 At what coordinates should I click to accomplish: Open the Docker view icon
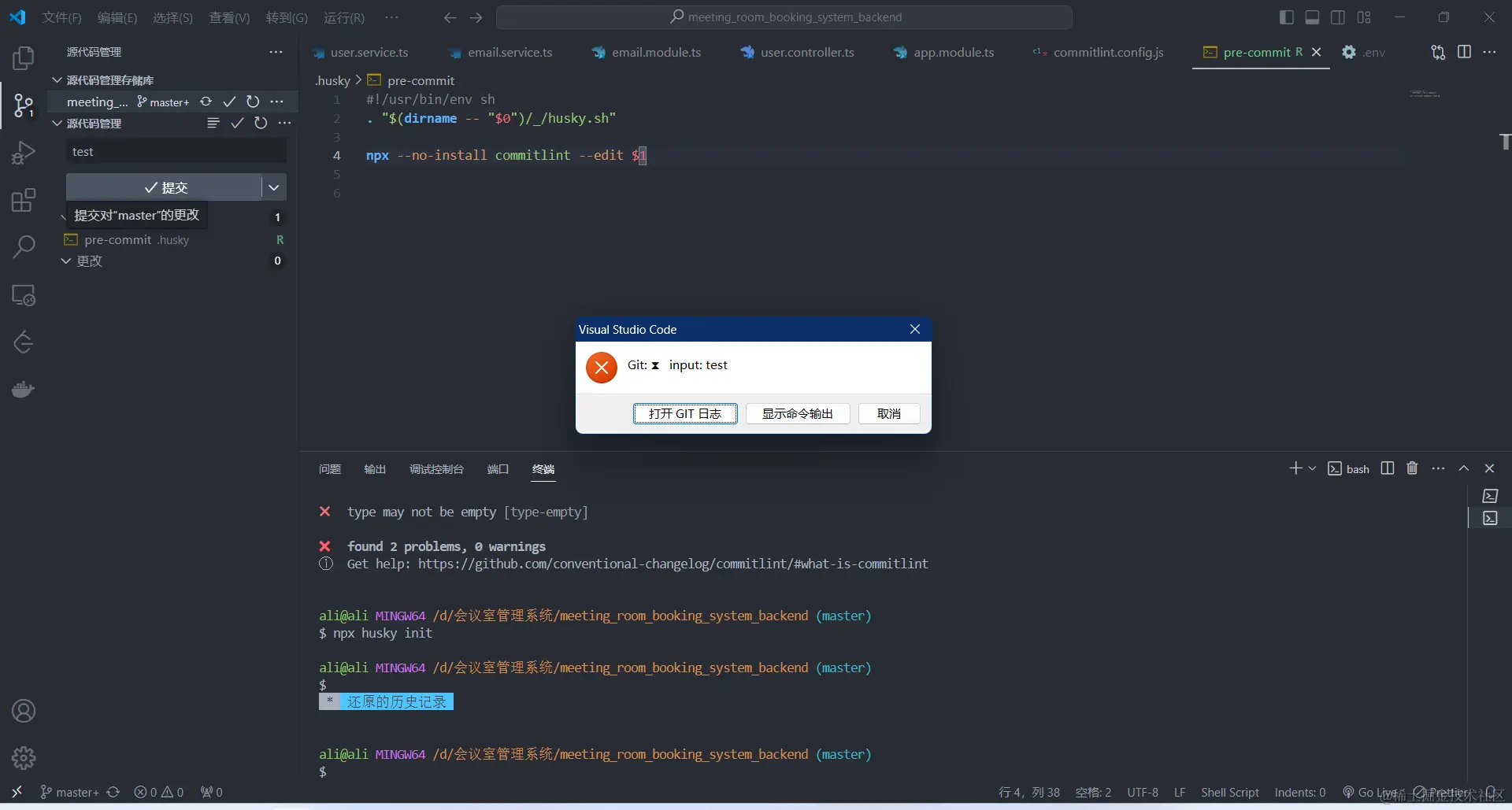tap(24, 390)
